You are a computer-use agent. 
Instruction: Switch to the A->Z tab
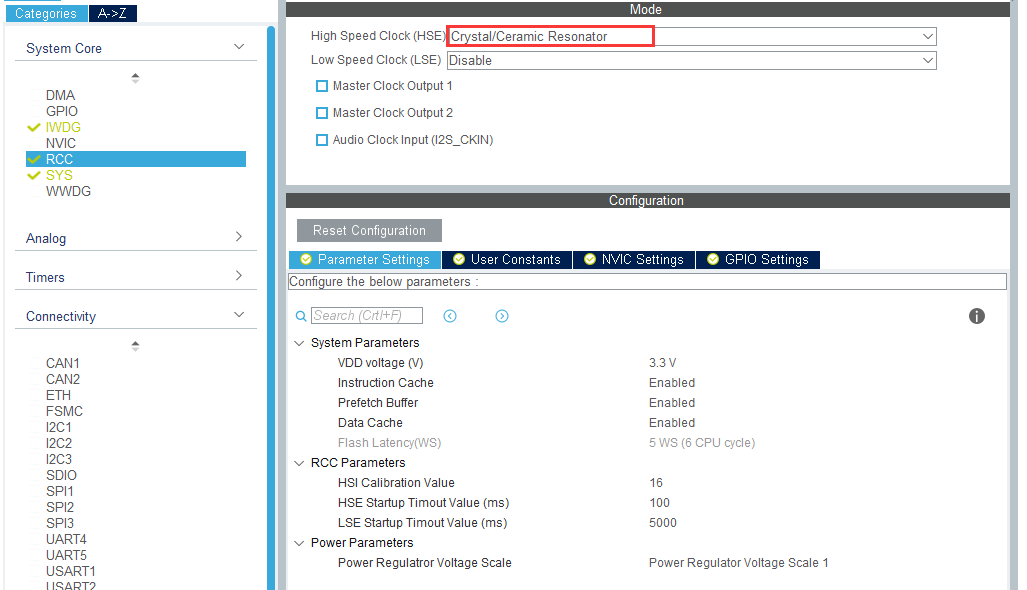(x=112, y=14)
